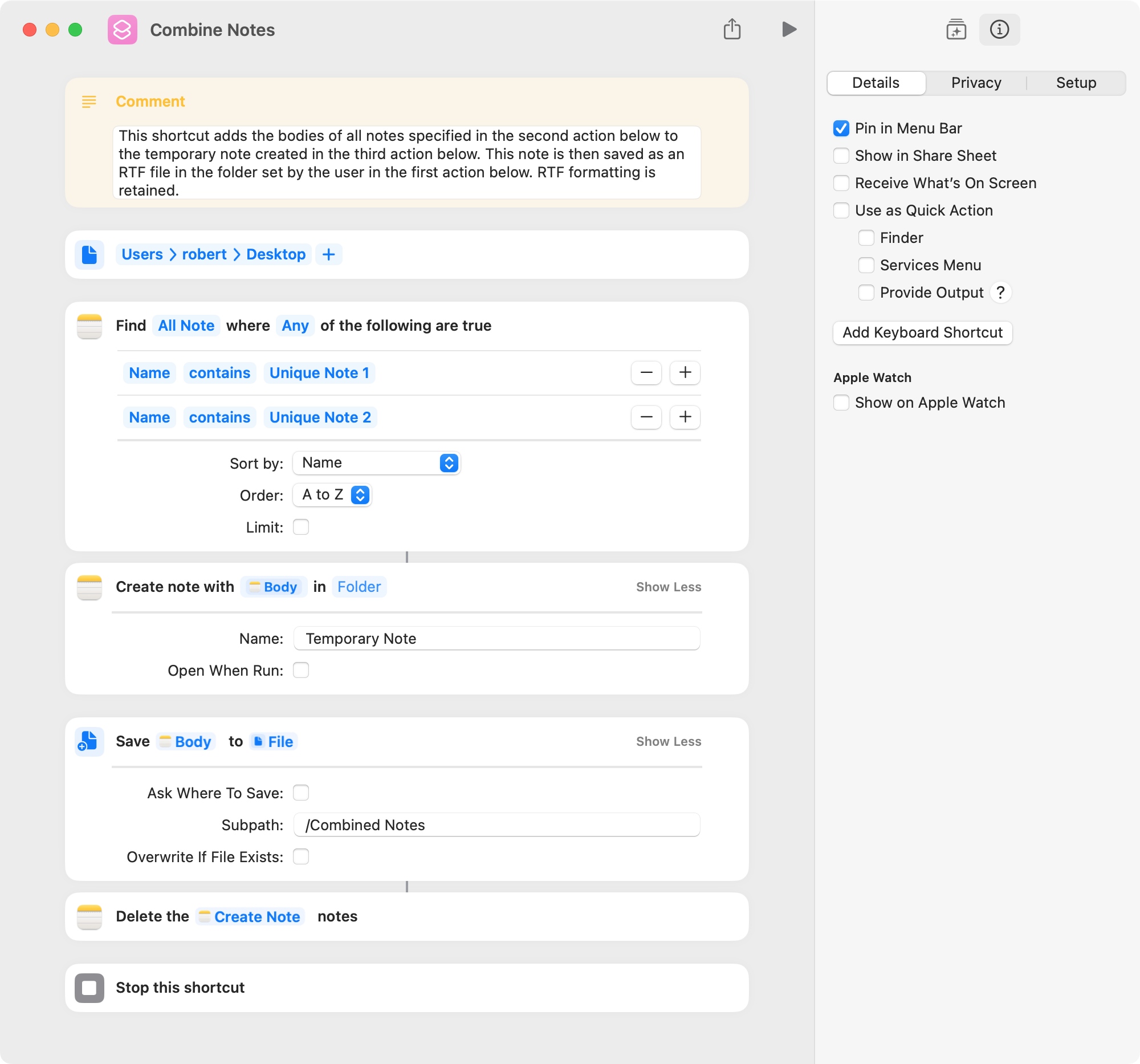Check the Finder option
This screenshot has width=1140, height=1064.
(x=866, y=237)
